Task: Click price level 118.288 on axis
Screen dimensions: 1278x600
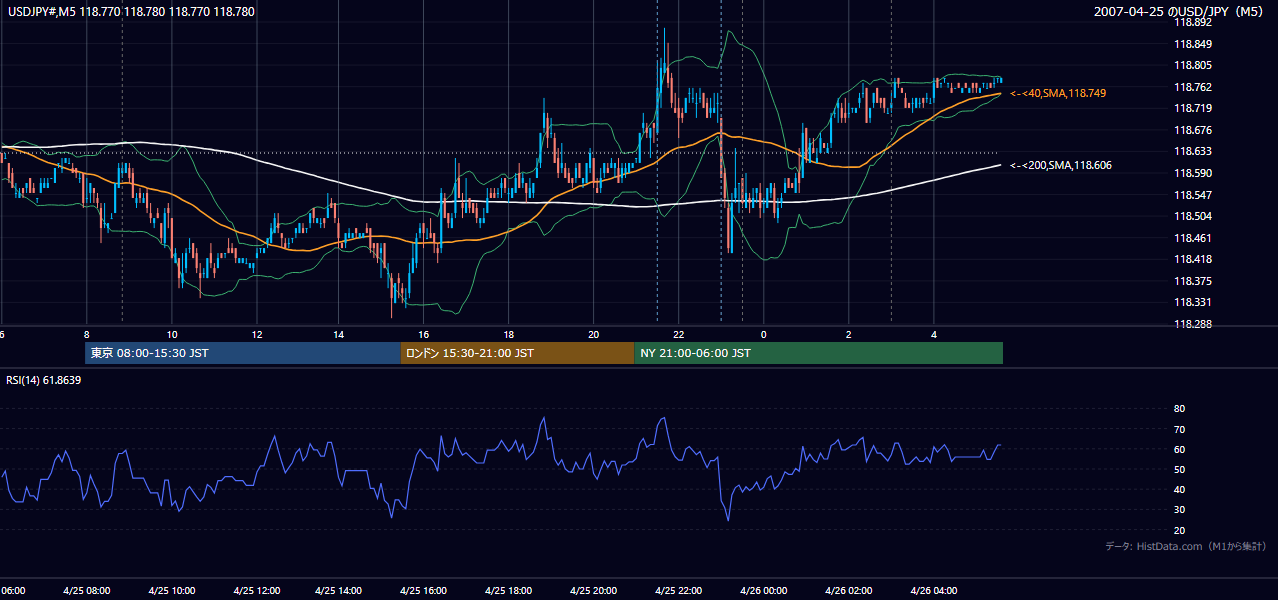Action: (1192, 324)
